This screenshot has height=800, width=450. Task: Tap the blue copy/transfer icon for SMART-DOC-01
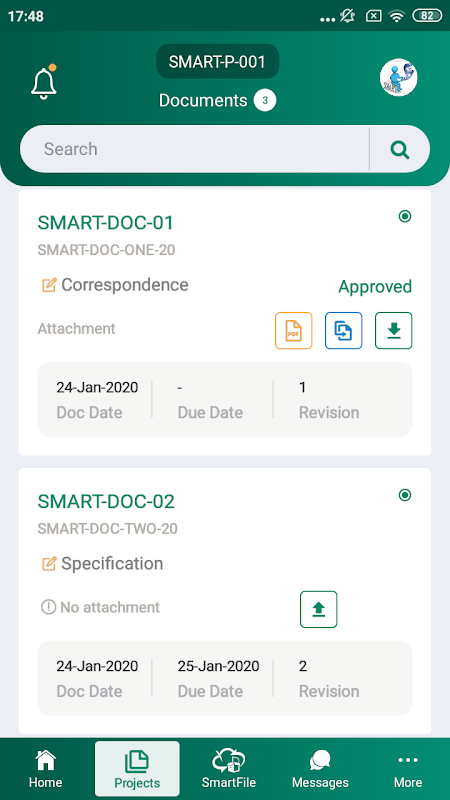[343, 331]
